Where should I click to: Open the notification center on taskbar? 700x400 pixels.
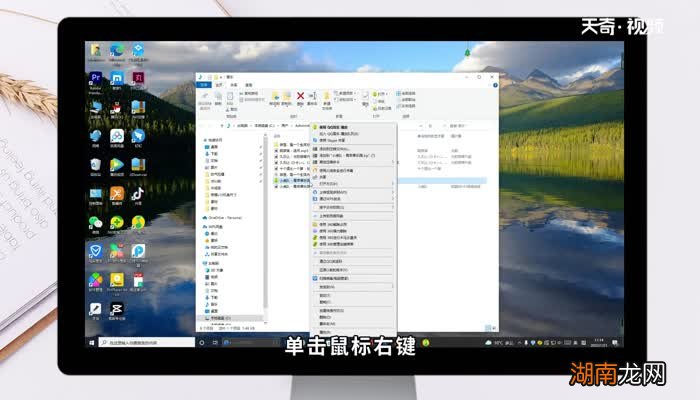point(615,342)
